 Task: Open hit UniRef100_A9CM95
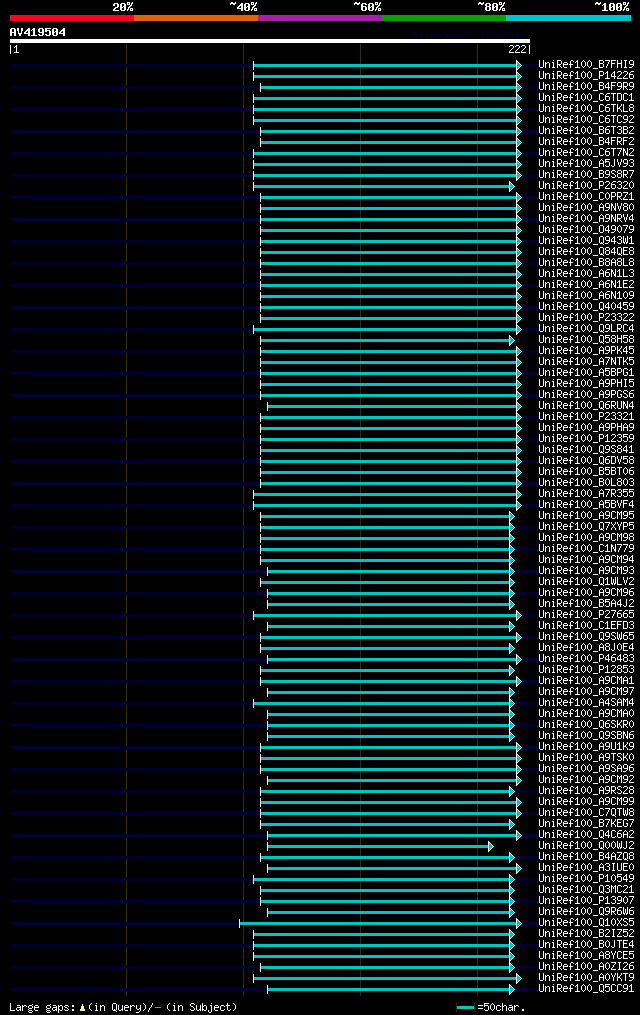[x=586, y=516]
